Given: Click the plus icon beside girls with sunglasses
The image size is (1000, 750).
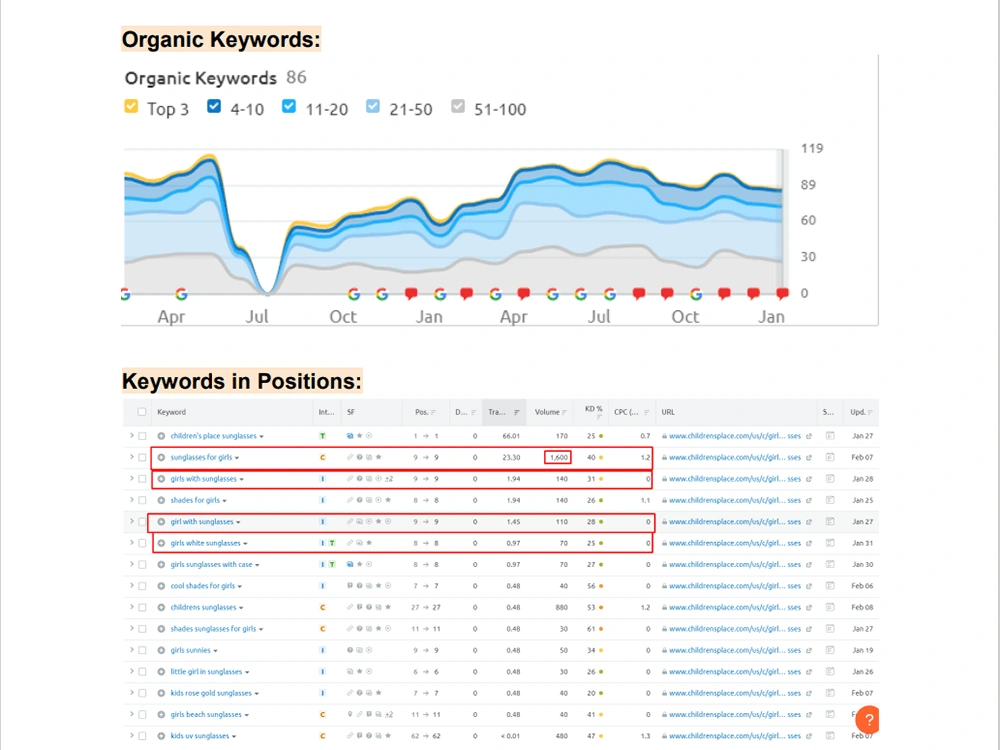Looking at the screenshot, I should (161, 479).
